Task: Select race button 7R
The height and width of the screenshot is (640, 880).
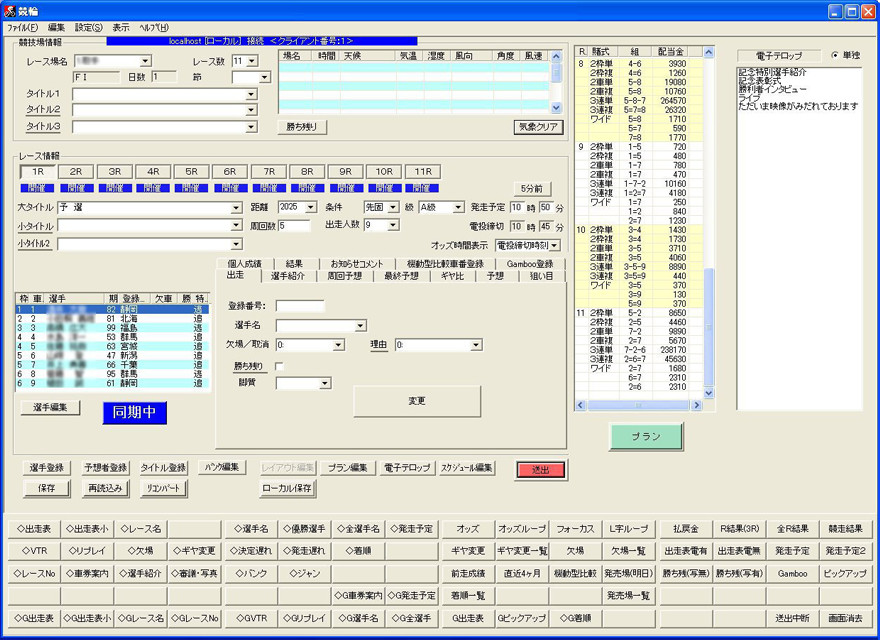Action: [269, 172]
